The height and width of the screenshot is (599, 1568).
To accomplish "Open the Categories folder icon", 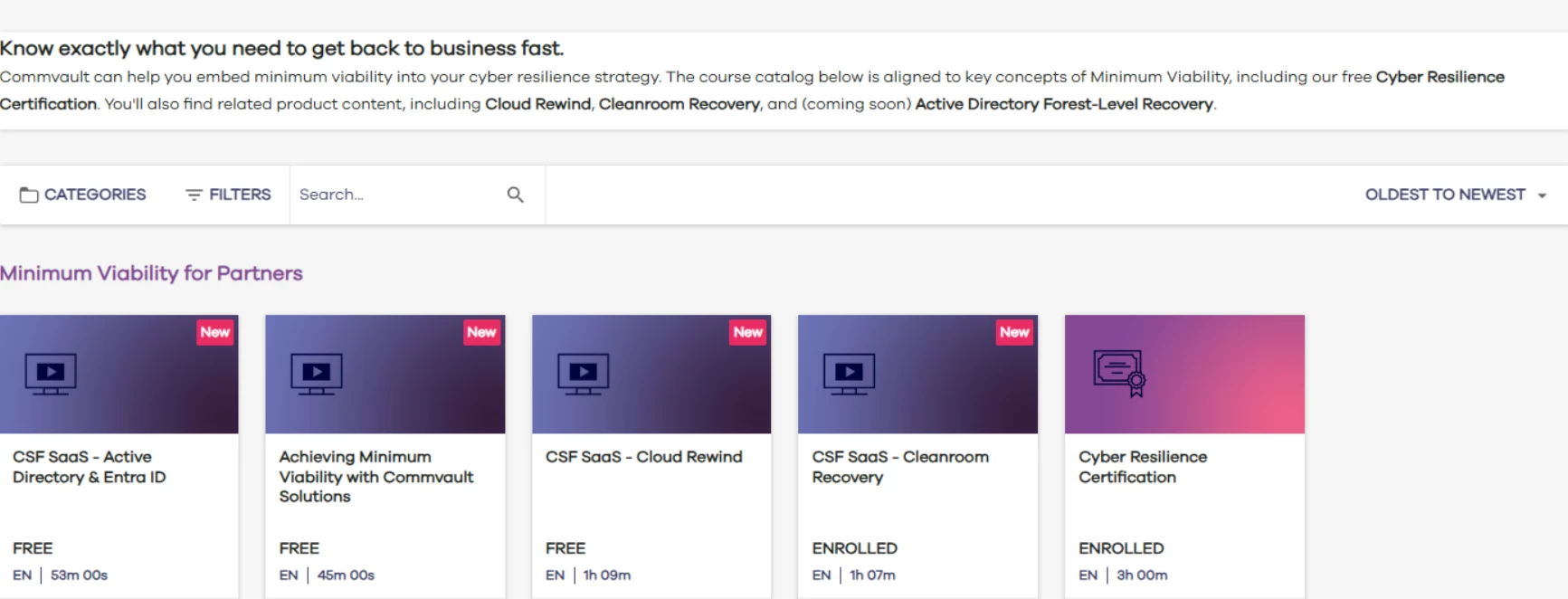I will coord(29,195).
